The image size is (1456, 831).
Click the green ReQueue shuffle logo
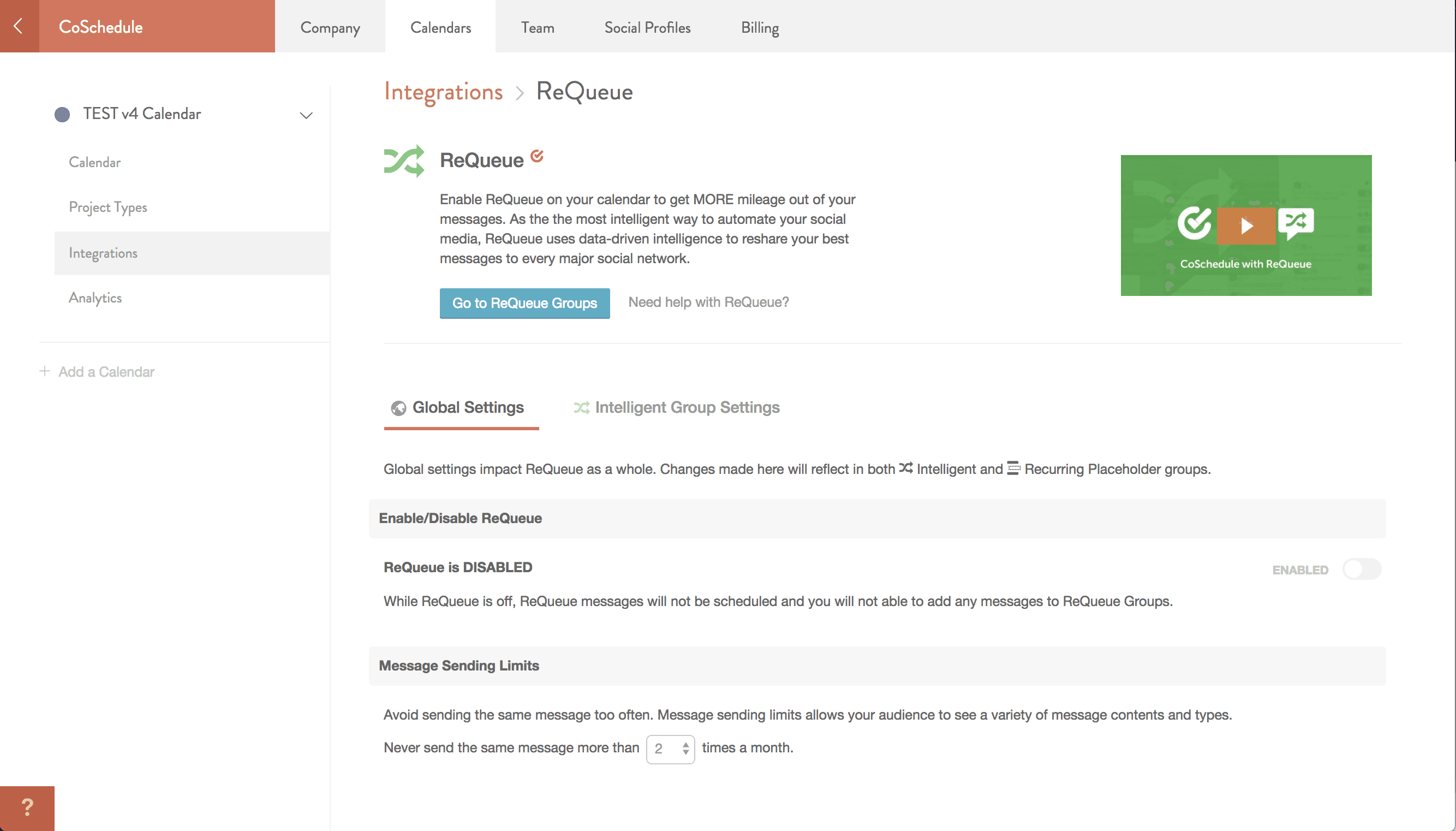tap(404, 161)
